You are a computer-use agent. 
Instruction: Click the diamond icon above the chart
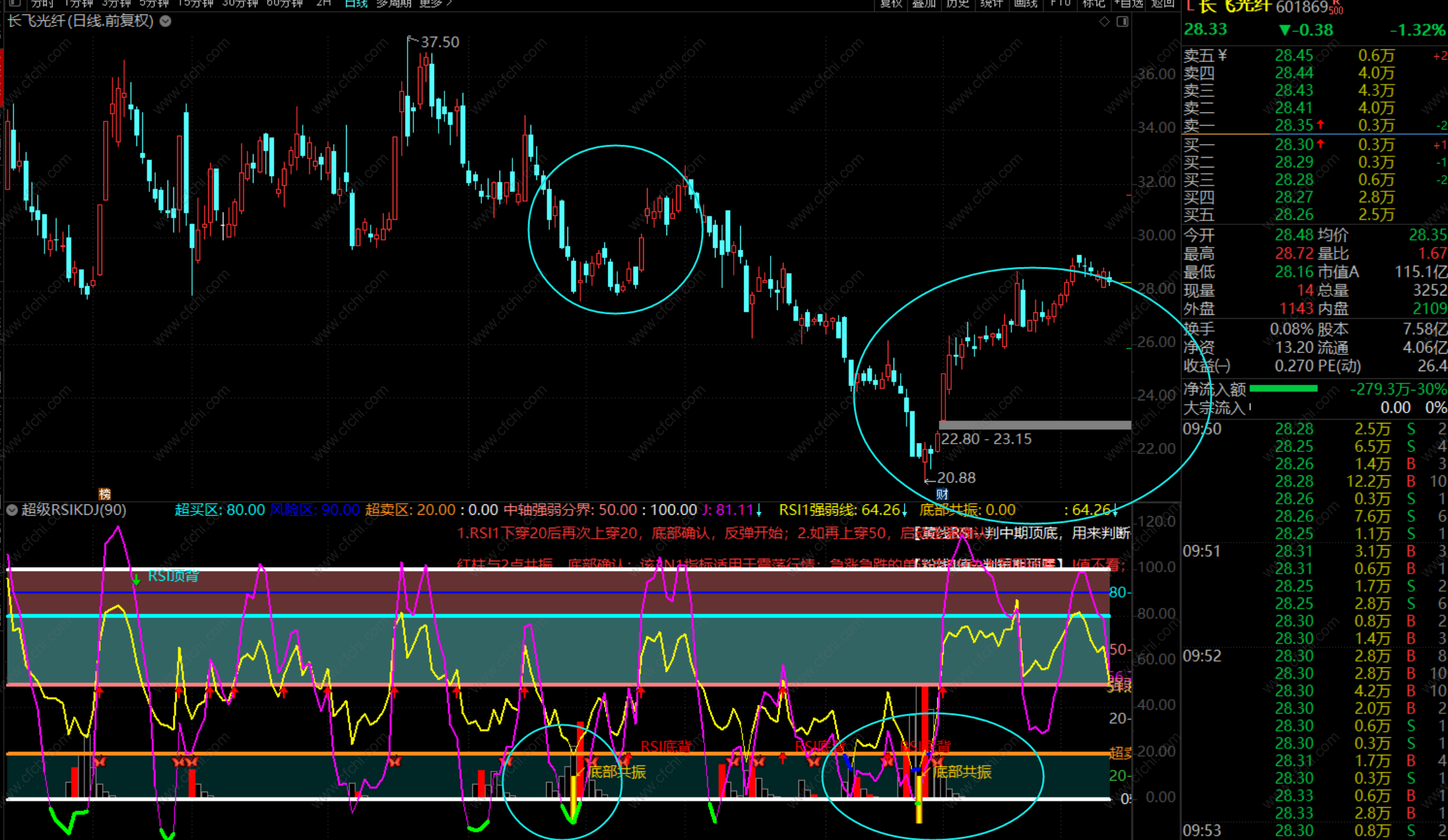point(1104,22)
